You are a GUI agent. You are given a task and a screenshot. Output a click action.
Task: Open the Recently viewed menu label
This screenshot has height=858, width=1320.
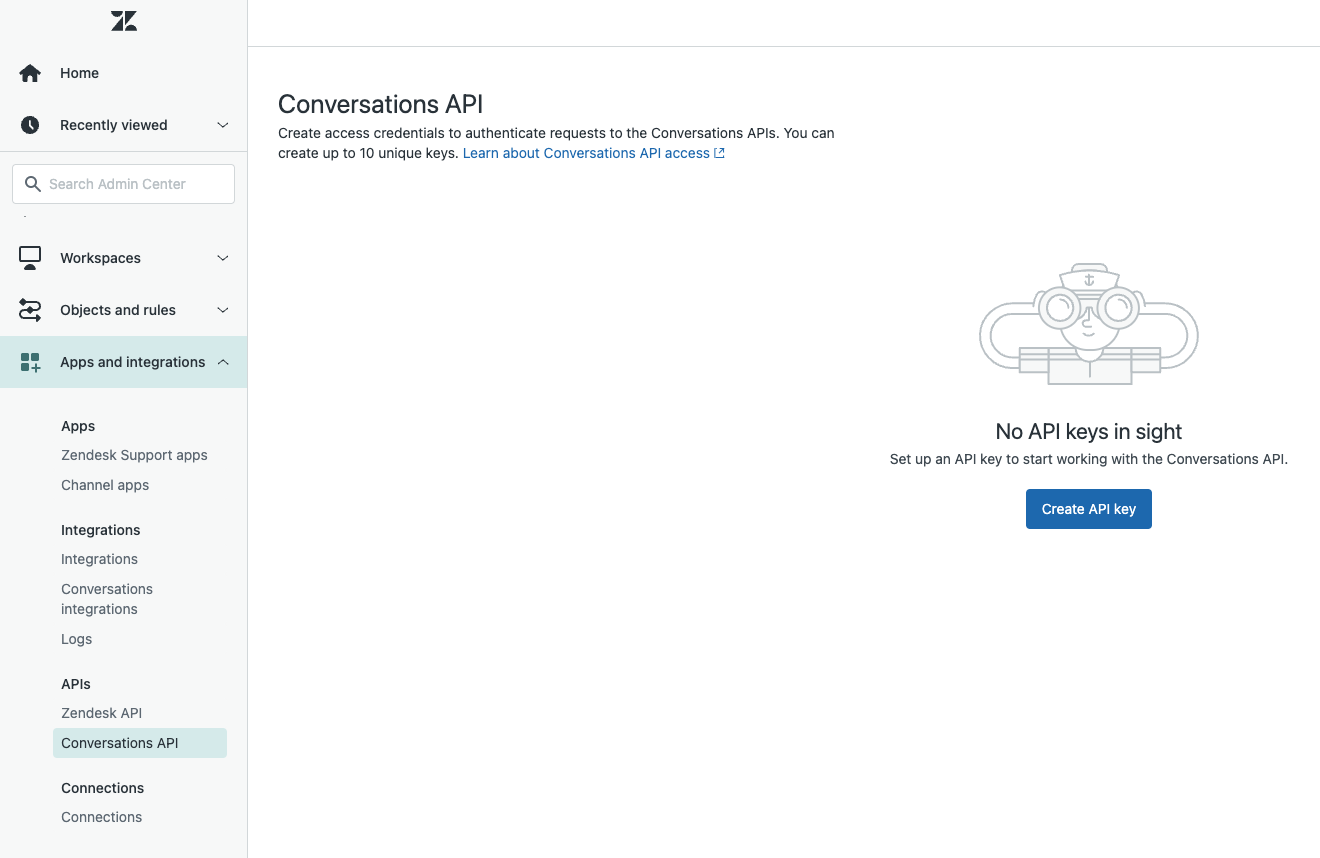(114, 125)
